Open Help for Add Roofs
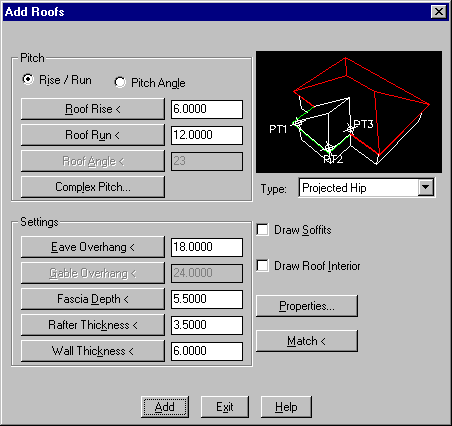The height and width of the screenshot is (426, 452). (286, 407)
